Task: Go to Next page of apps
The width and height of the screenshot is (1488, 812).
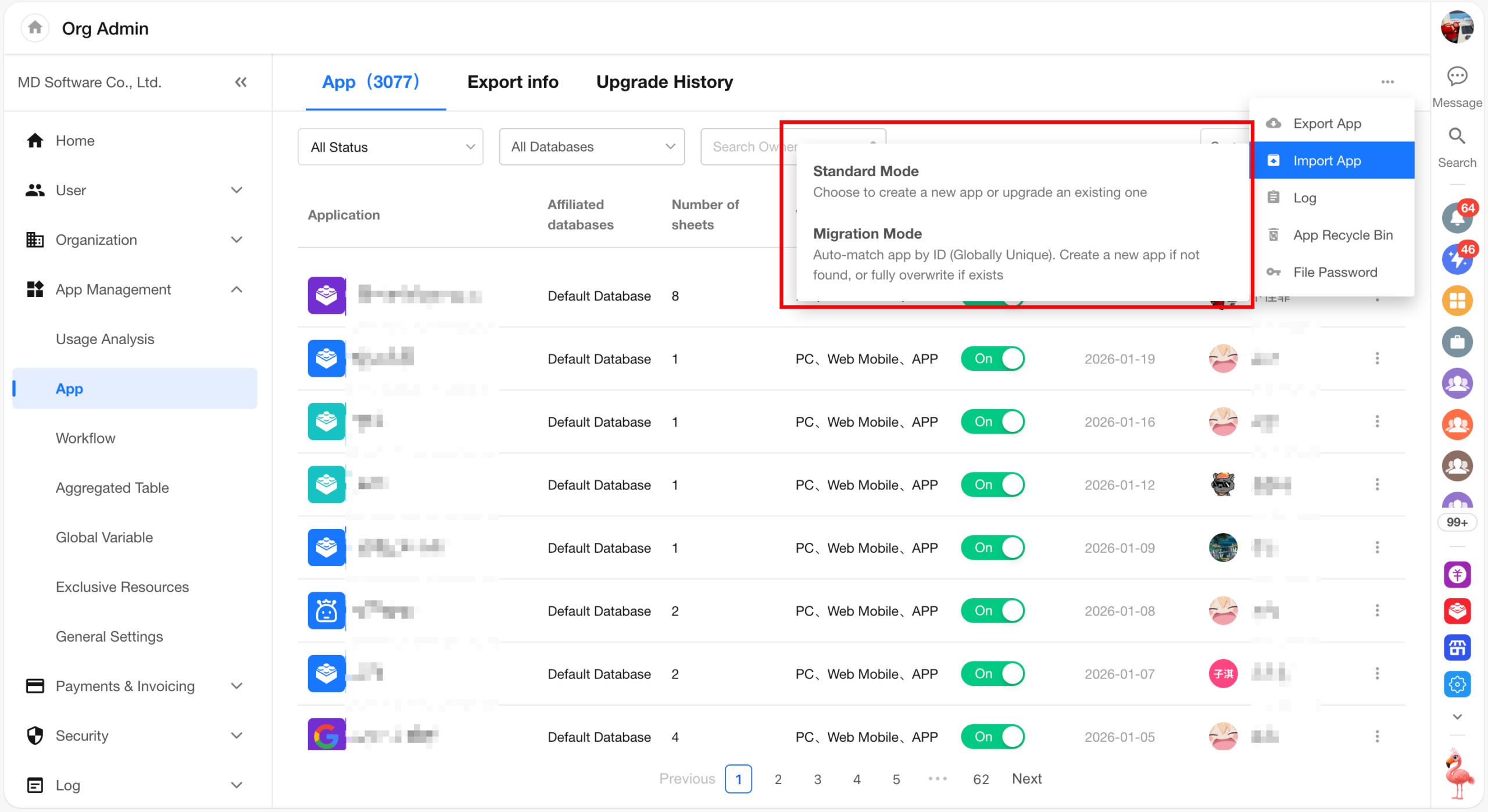Action: pos(1026,779)
